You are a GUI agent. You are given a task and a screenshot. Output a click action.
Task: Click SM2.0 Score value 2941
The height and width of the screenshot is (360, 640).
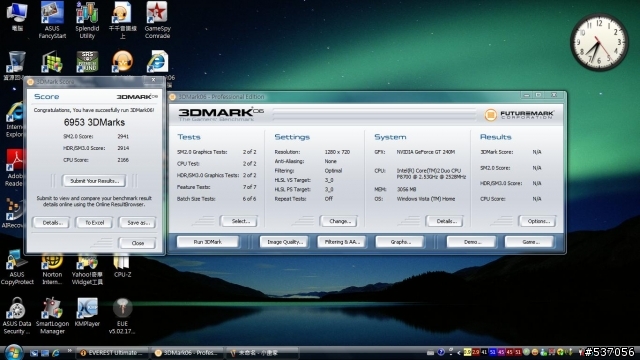pyautogui.click(x=123, y=137)
